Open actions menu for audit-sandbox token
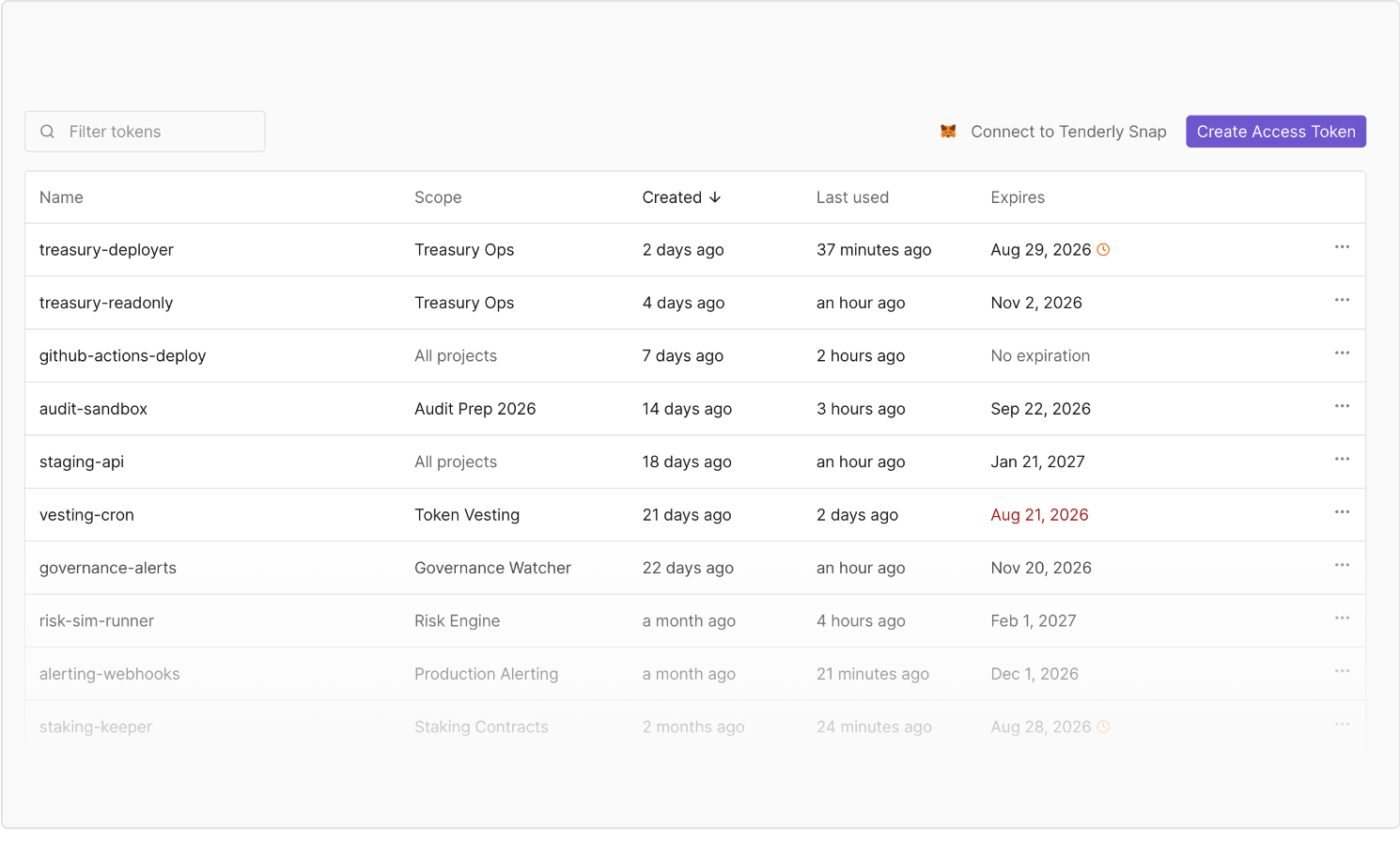Screen dimensions: 1400x861 pos(1342,406)
